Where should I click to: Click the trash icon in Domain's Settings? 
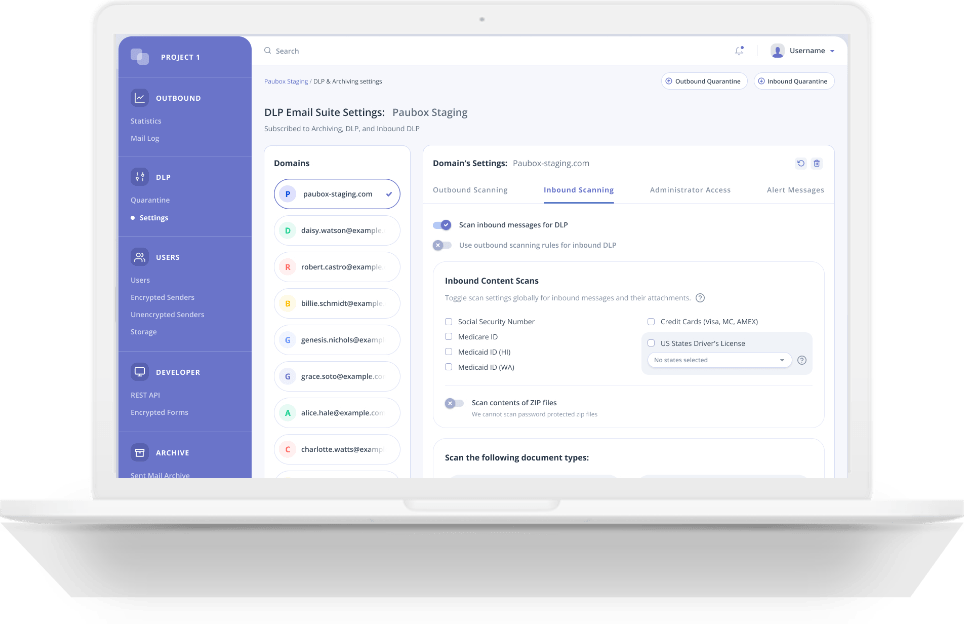tap(816, 164)
